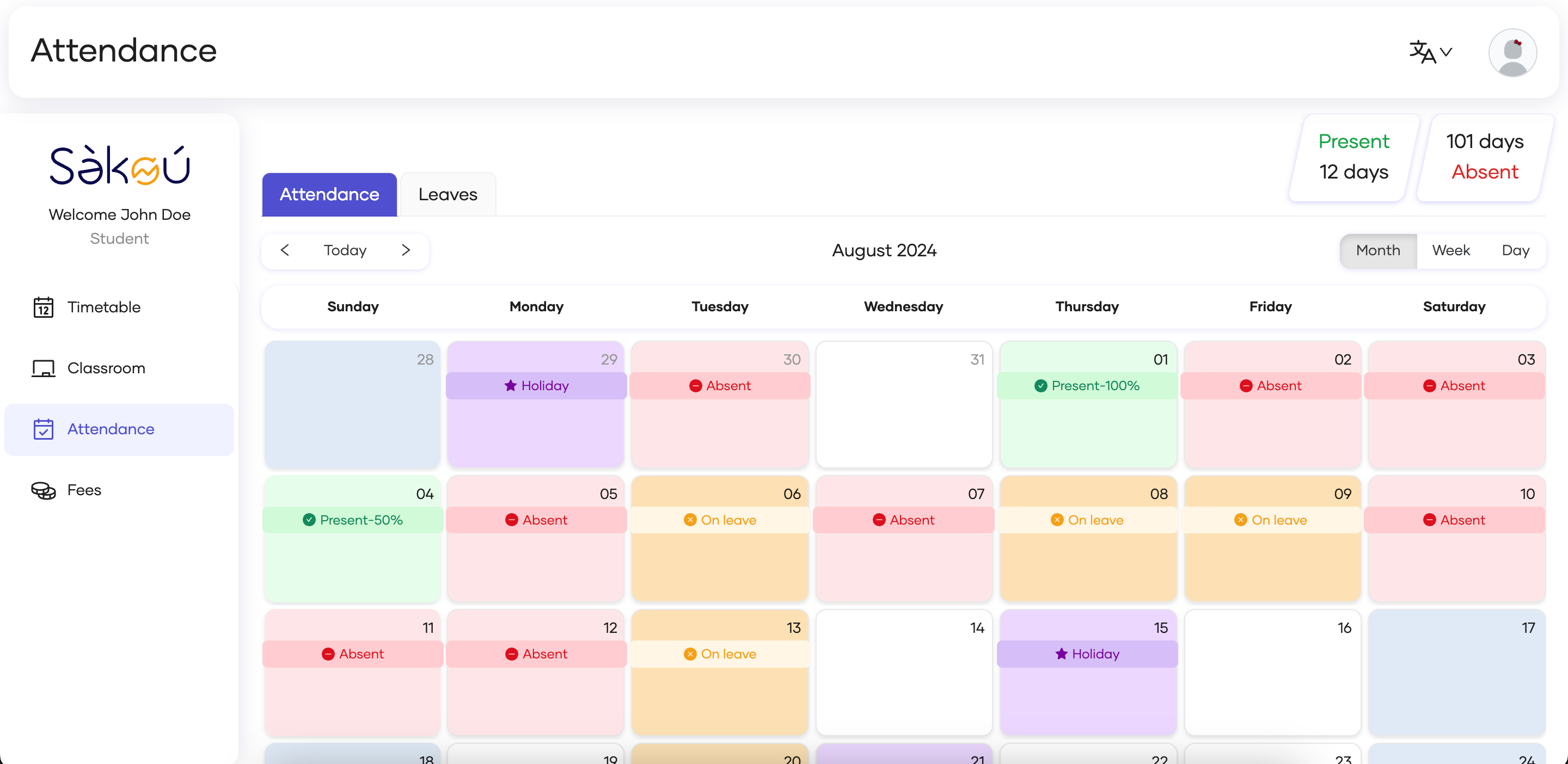
Task: Switch to the Attendance tab
Action: click(328, 195)
